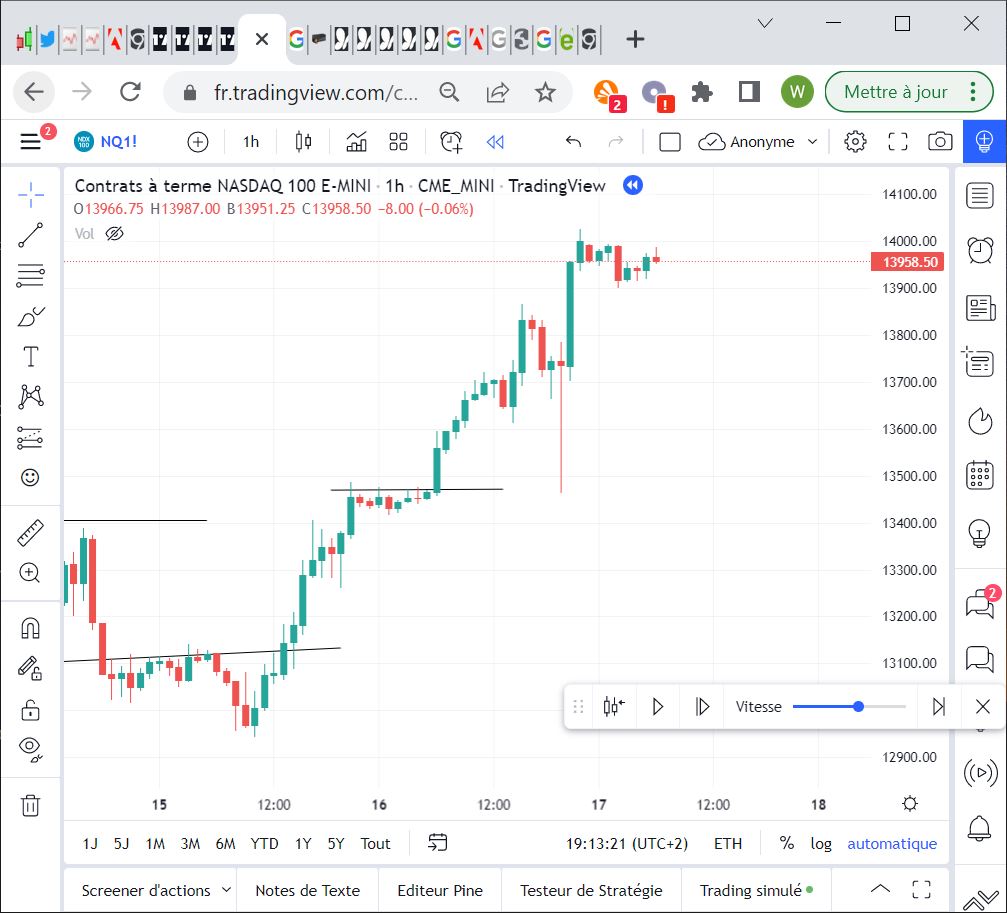Viewport: 1007px width, 913px height.
Task: Select the text annotation tool
Action: pos(30,356)
